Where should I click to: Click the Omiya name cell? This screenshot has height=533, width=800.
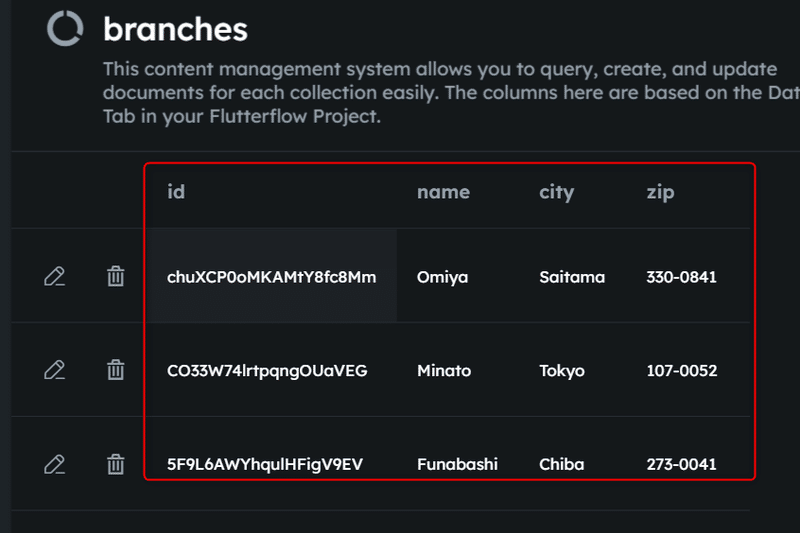[442, 277]
